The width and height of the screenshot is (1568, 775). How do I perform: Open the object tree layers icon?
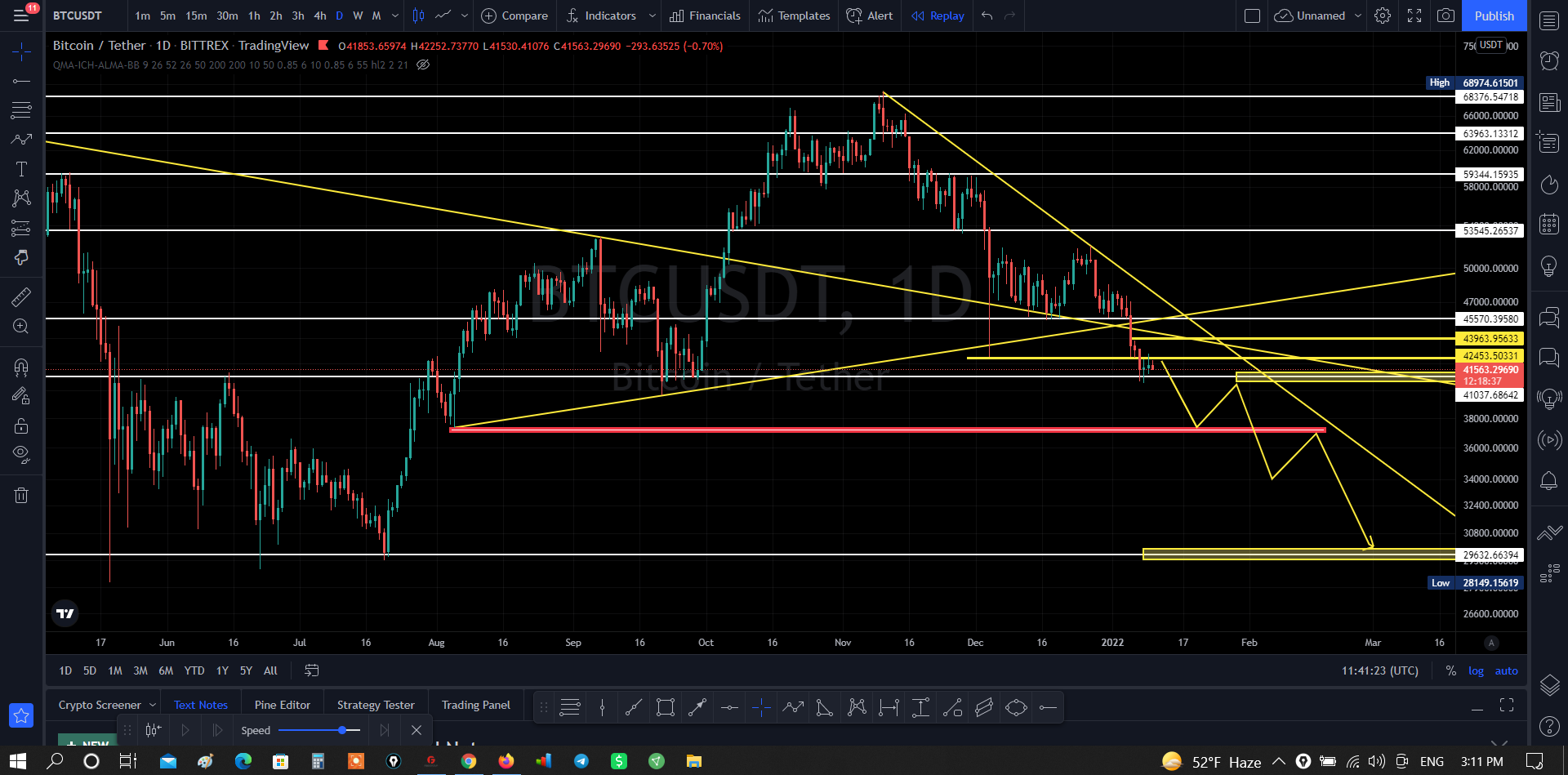coord(1549,685)
